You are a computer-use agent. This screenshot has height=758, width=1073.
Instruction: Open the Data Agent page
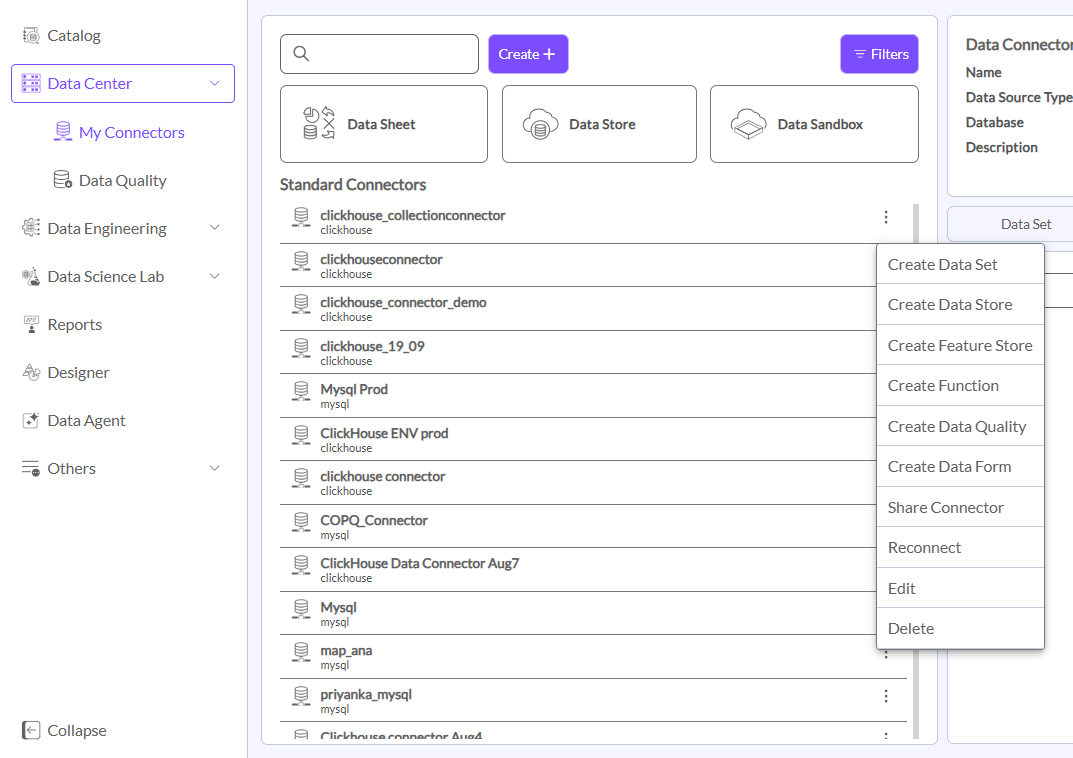click(86, 421)
